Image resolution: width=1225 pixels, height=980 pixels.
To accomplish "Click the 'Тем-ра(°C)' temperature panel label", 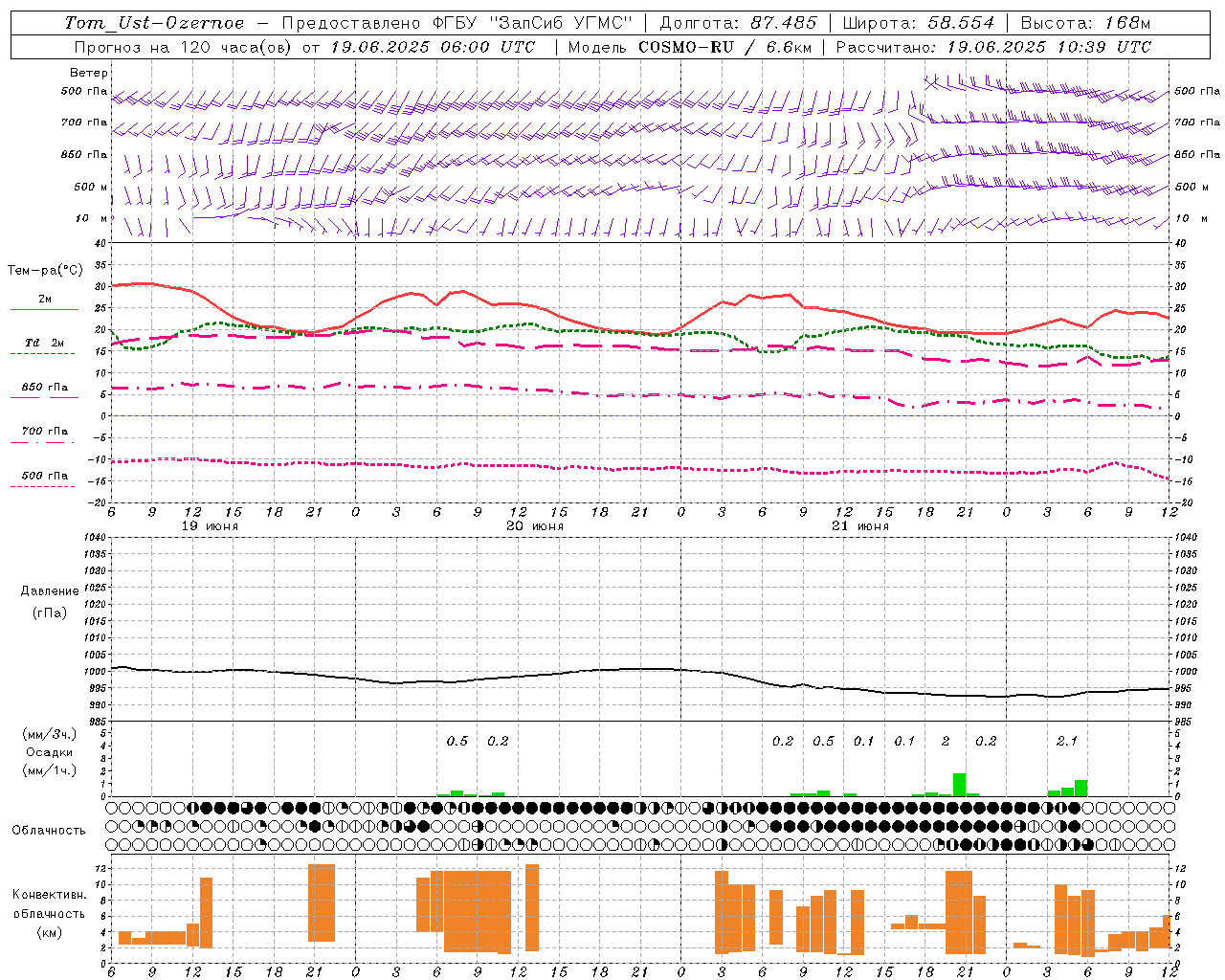I will tap(45, 271).
